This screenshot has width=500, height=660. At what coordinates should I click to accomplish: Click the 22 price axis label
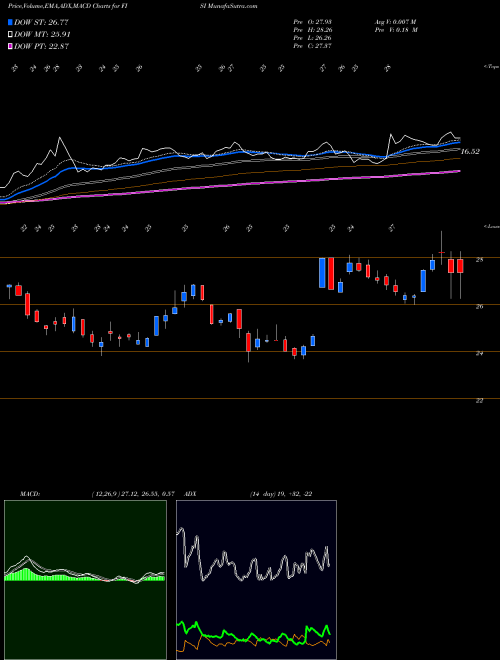click(x=479, y=401)
